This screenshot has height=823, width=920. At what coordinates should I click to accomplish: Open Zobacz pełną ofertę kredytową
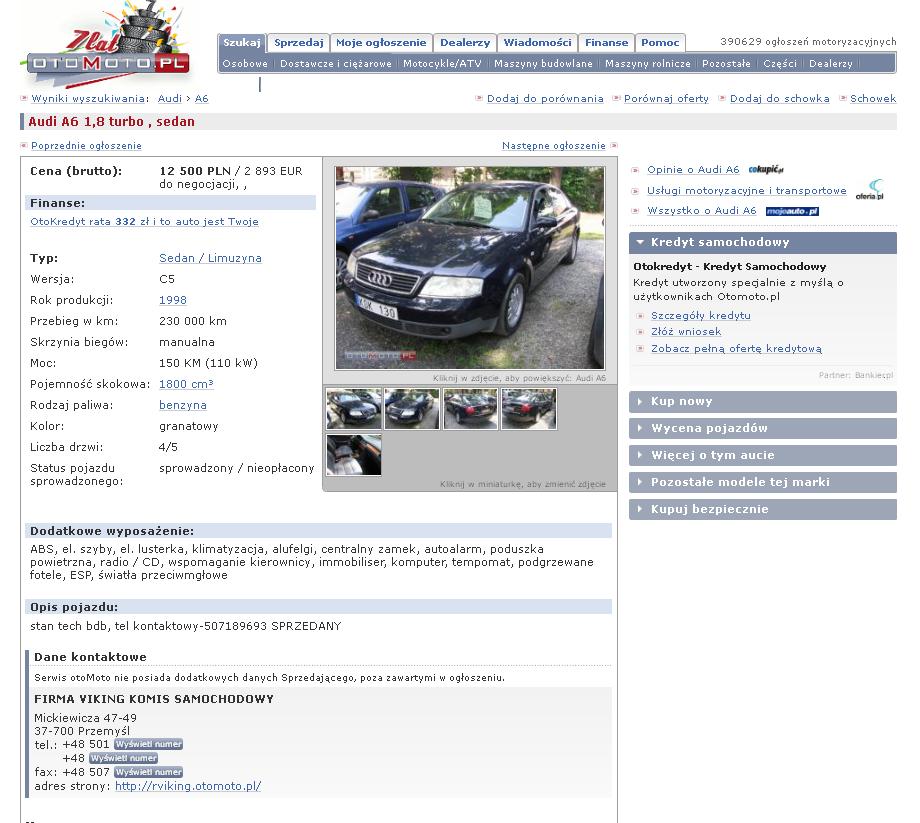tap(736, 349)
